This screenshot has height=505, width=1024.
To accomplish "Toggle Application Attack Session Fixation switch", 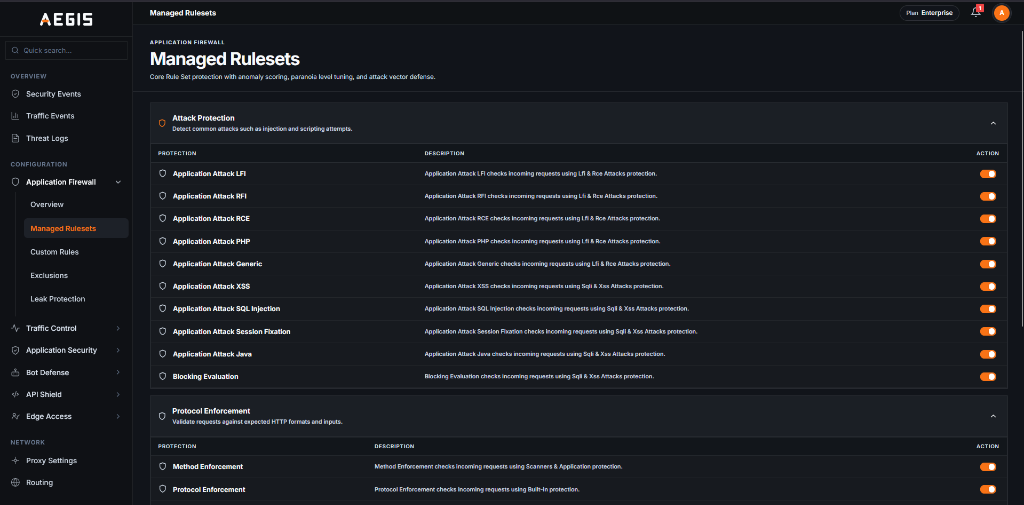I will (x=987, y=331).
